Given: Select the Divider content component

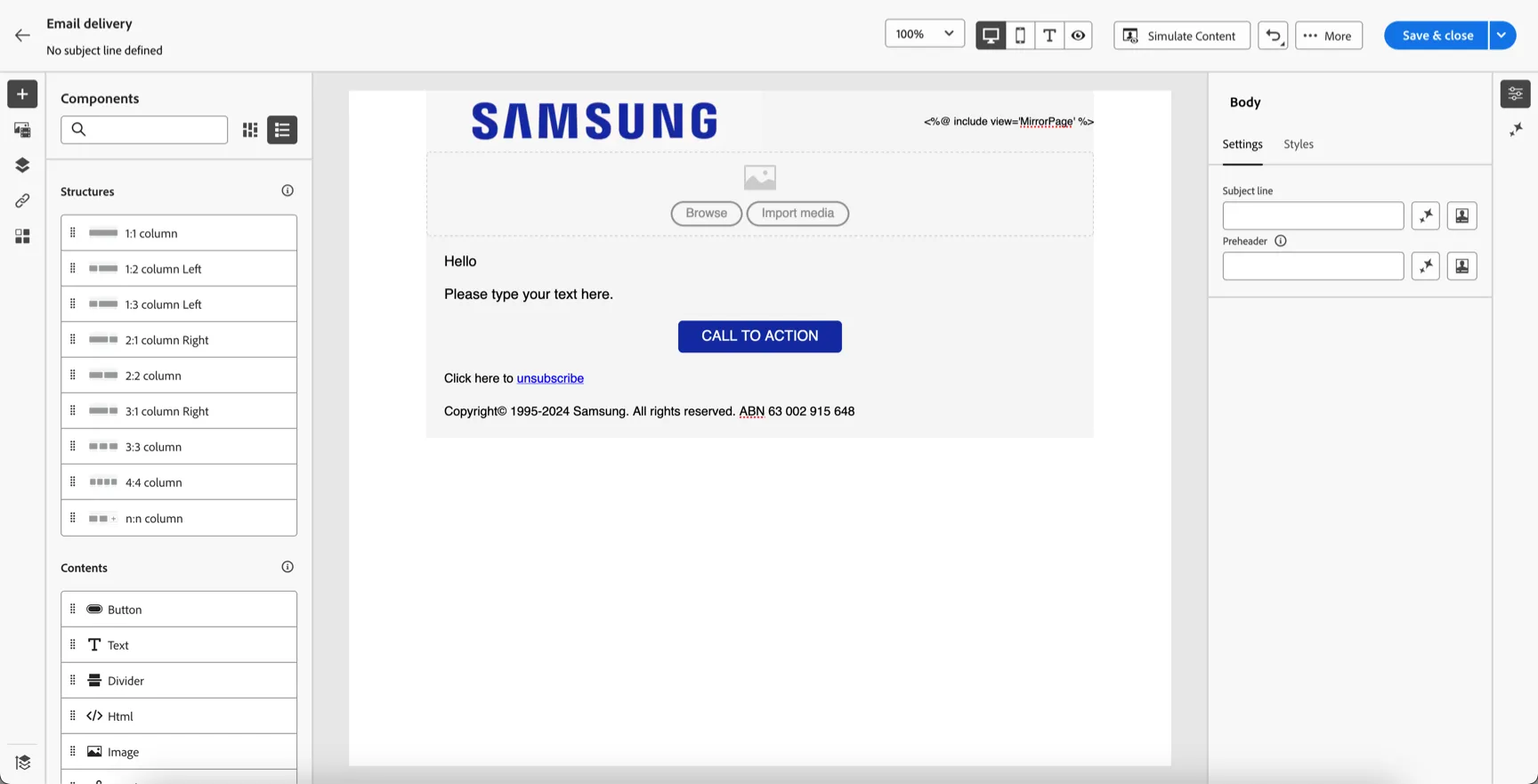Looking at the screenshot, I should click(179, 681).
